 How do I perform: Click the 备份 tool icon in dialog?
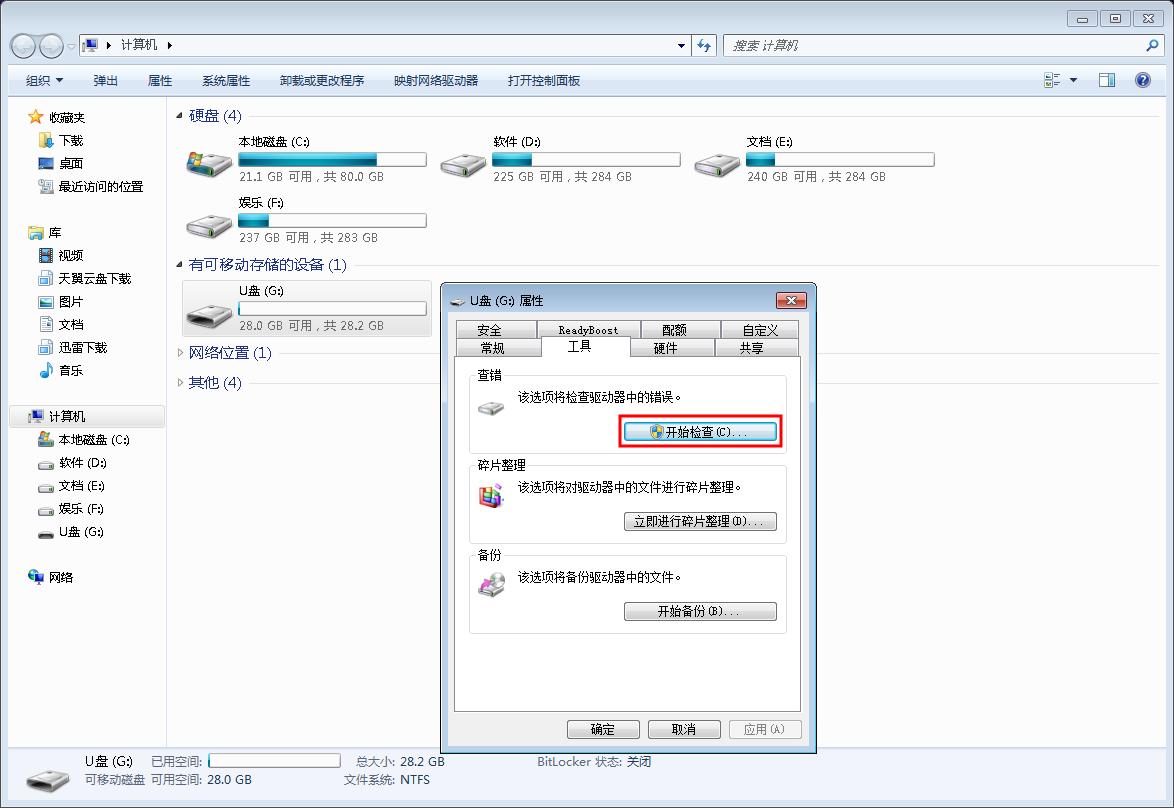click(491, 585)
